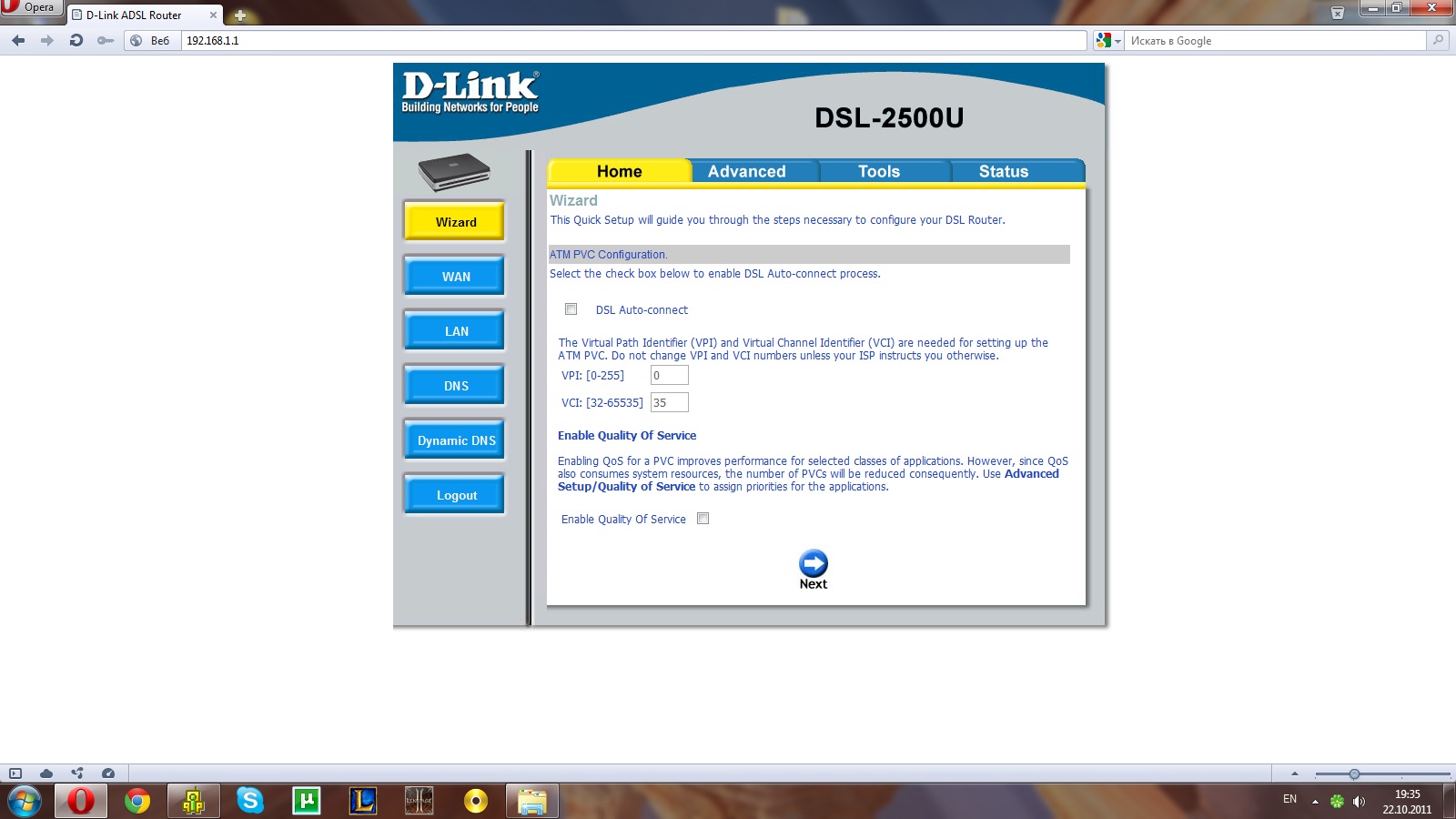Toggle the Opera panels icon in status bar
Screen dimensions: 1456x819
(x=15, y=773)
